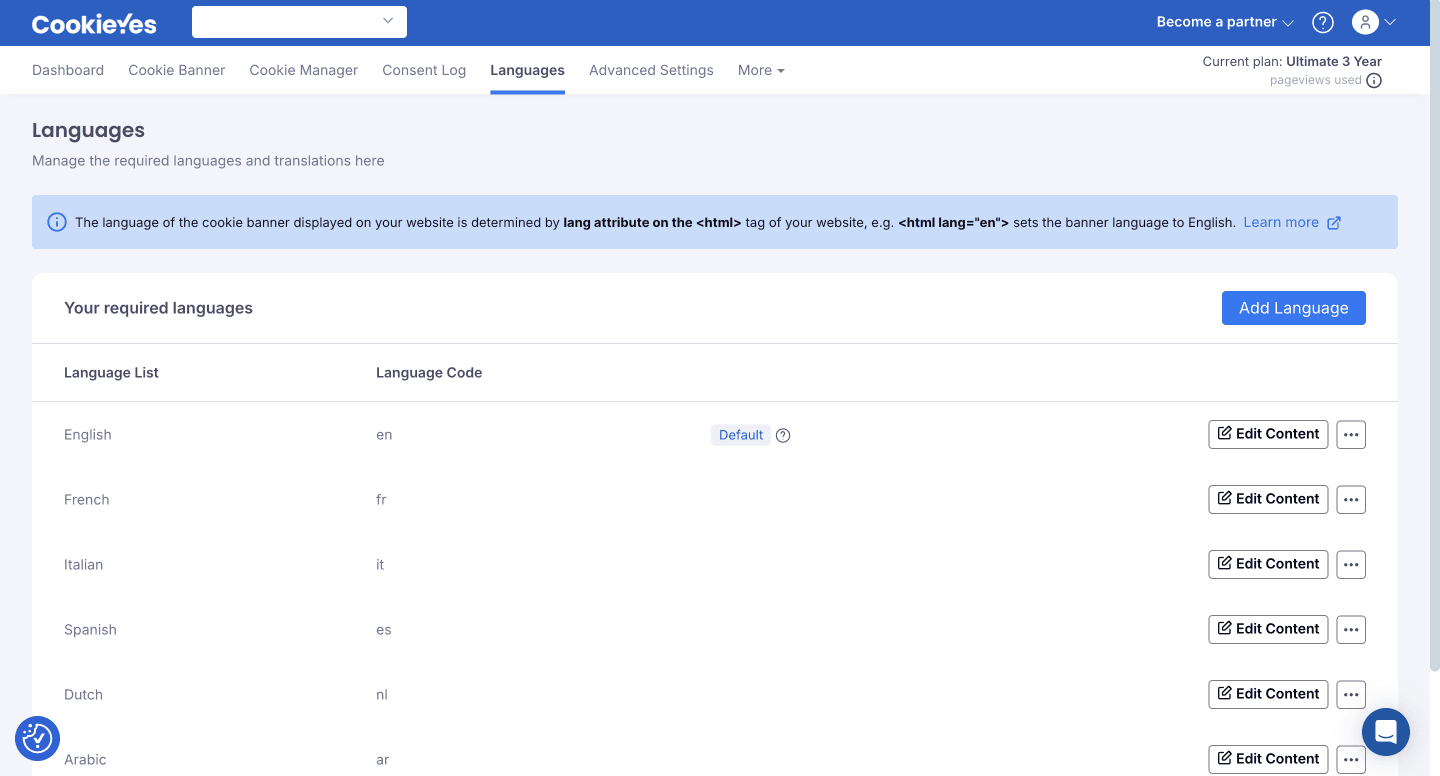1440x776 pixels.
Task: Open more options for Spanish row
Action: 1351,629
